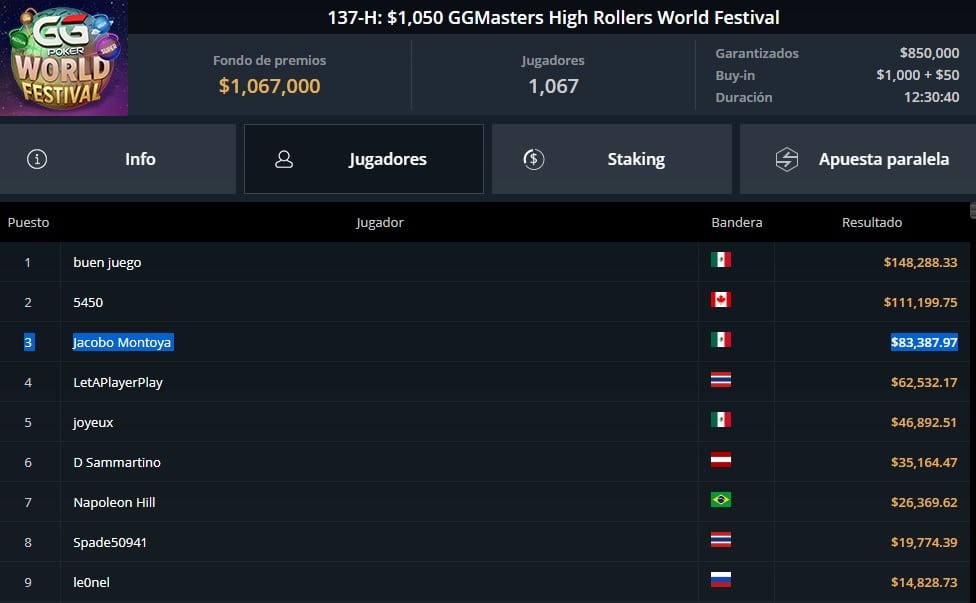Open the Info tab
This screenshot has width=976, height=603.
[x=118, y=159]
